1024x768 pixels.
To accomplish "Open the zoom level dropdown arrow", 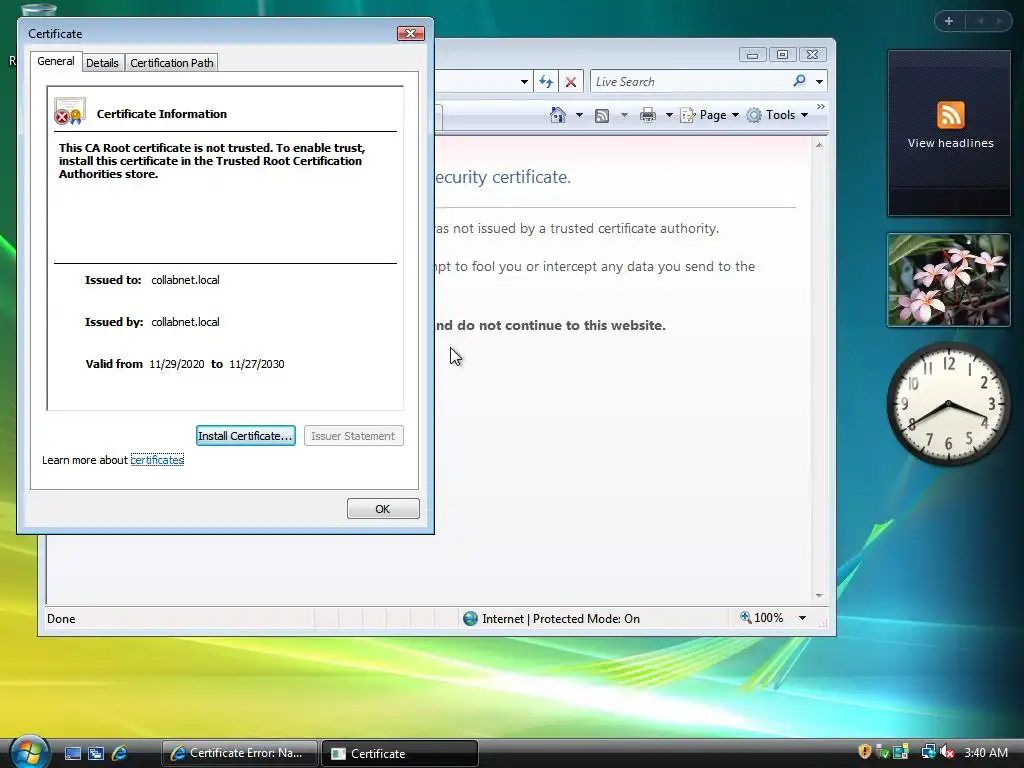I will pos(803,618).
